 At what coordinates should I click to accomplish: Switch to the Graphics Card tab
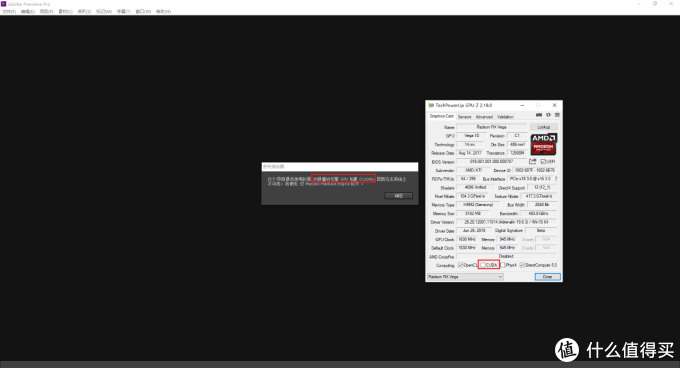441,116
